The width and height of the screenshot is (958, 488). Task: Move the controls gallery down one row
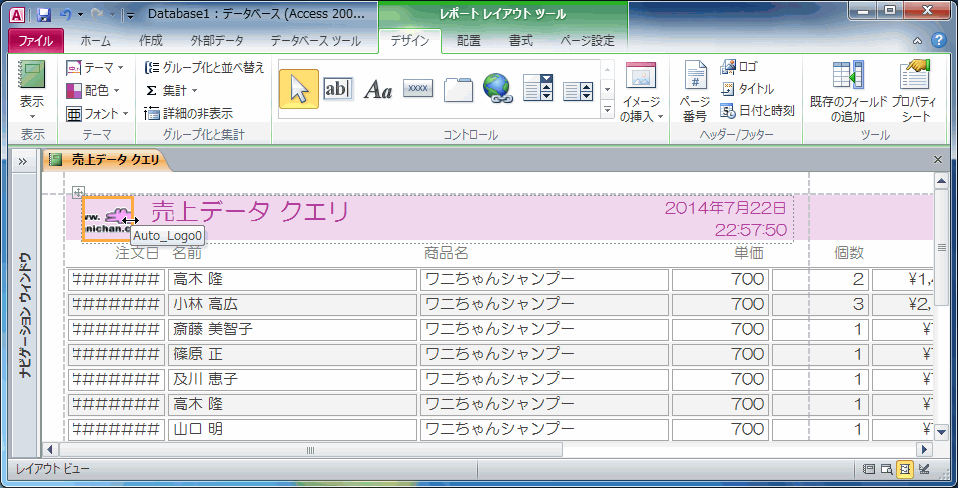pyautogui.click(x=607, y=90)
